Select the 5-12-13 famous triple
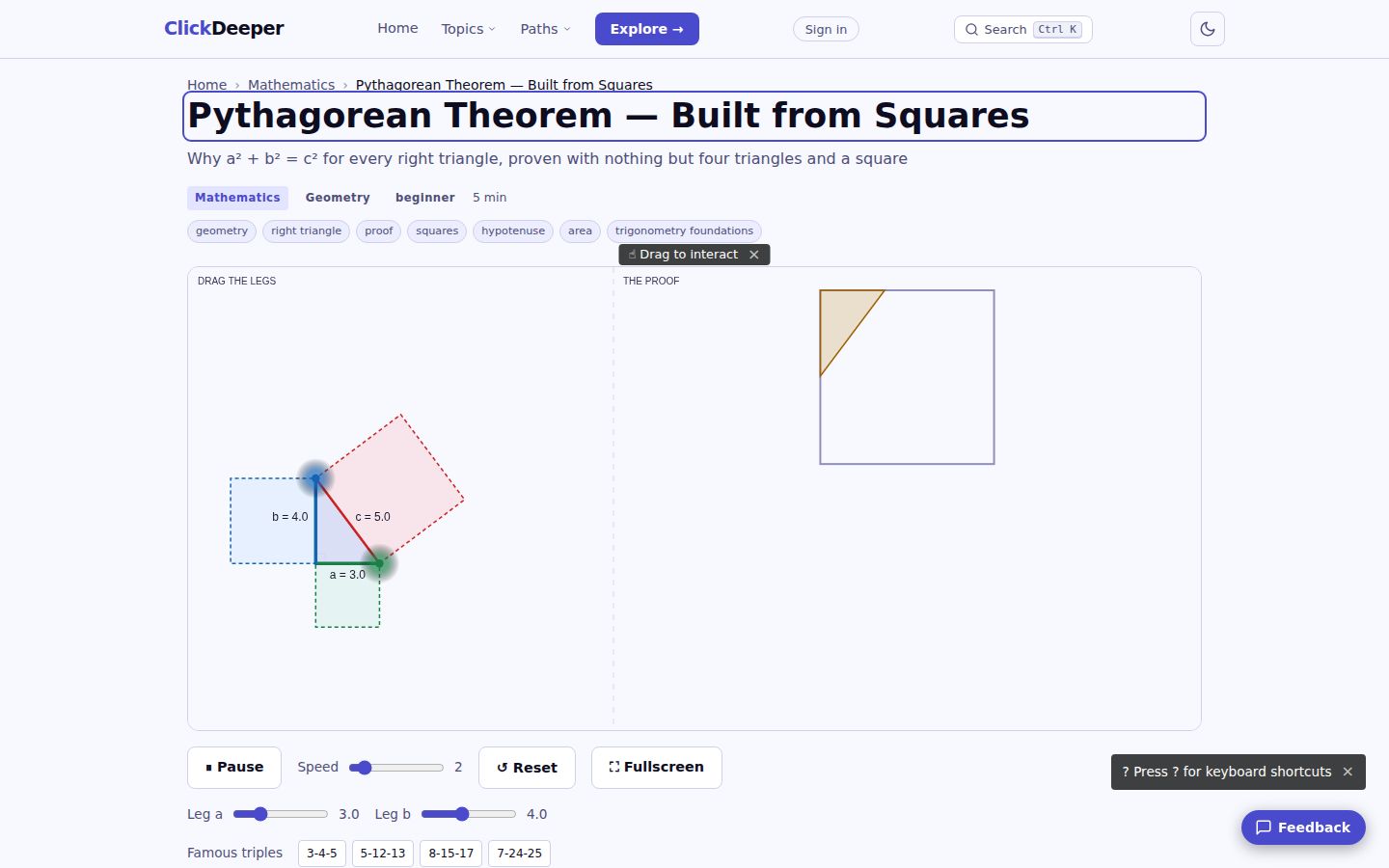 (x=383, y=854)
